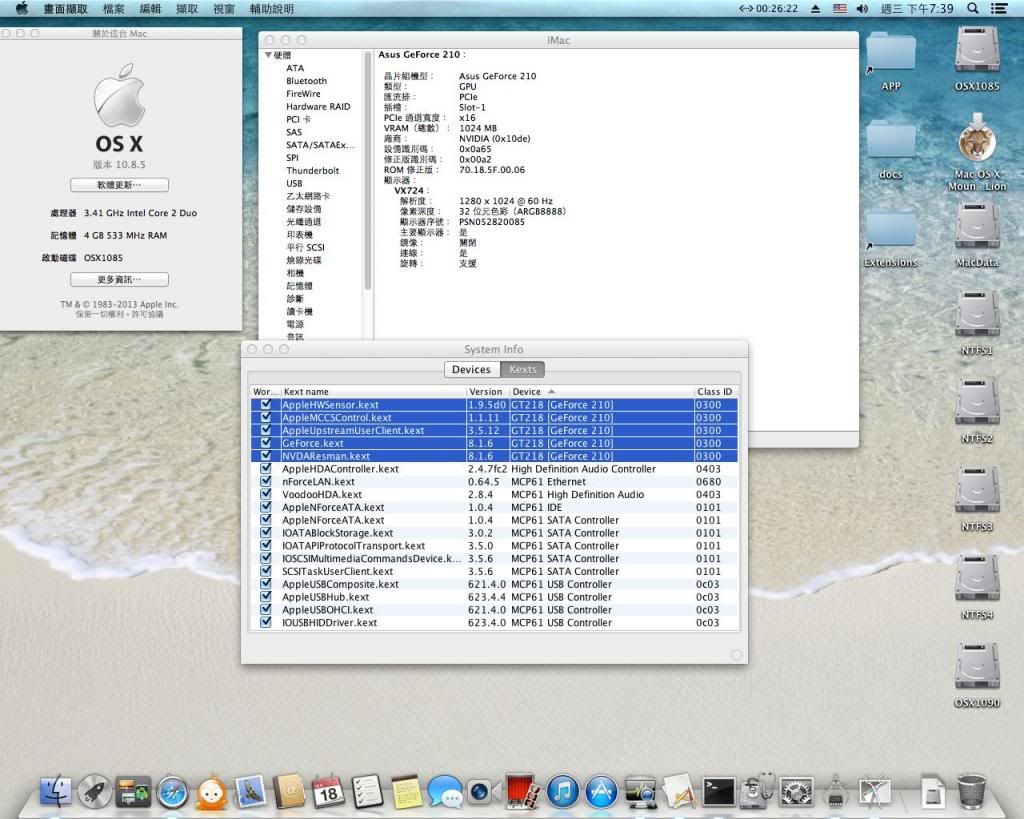Select the Kexts tab

[x=522, y=369]
